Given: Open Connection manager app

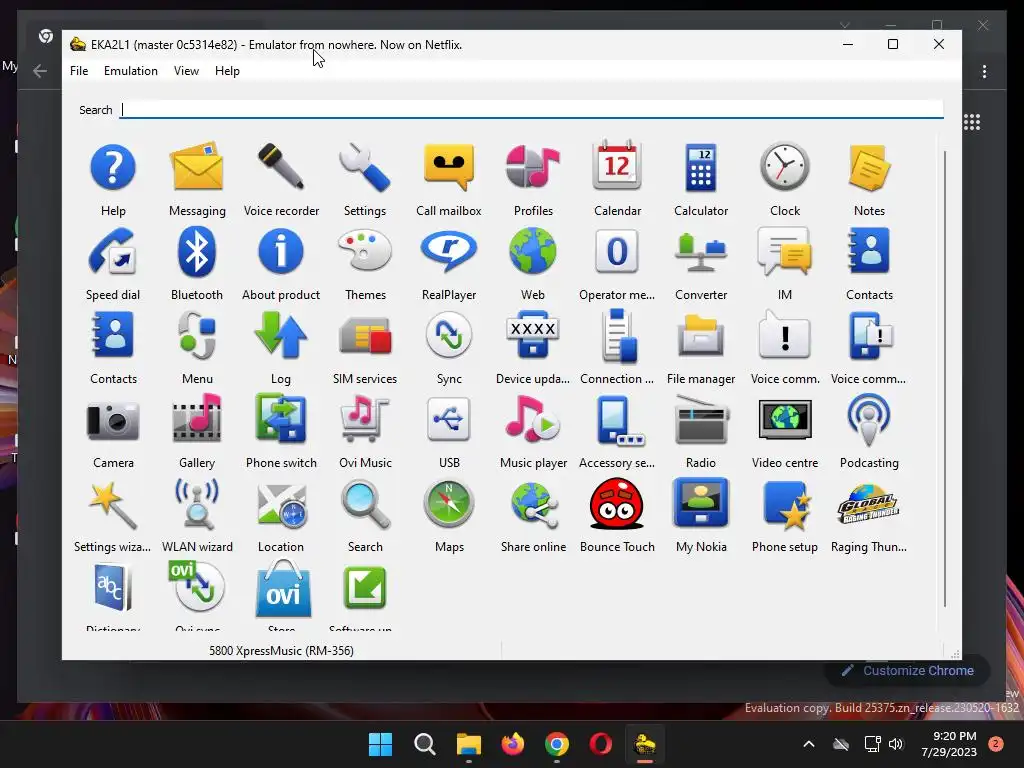Looking at the screenshot, I should (617, 335).
